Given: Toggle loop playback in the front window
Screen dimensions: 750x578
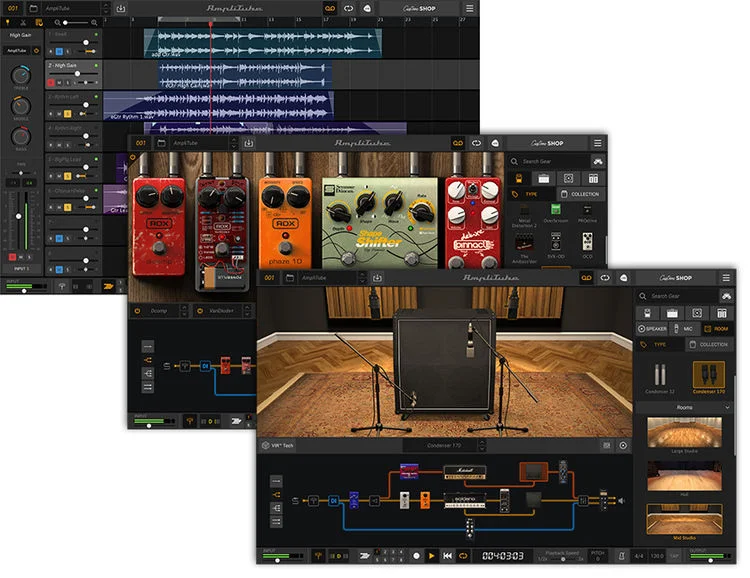Looking at the screenshot, I should [x=463, y=556].
